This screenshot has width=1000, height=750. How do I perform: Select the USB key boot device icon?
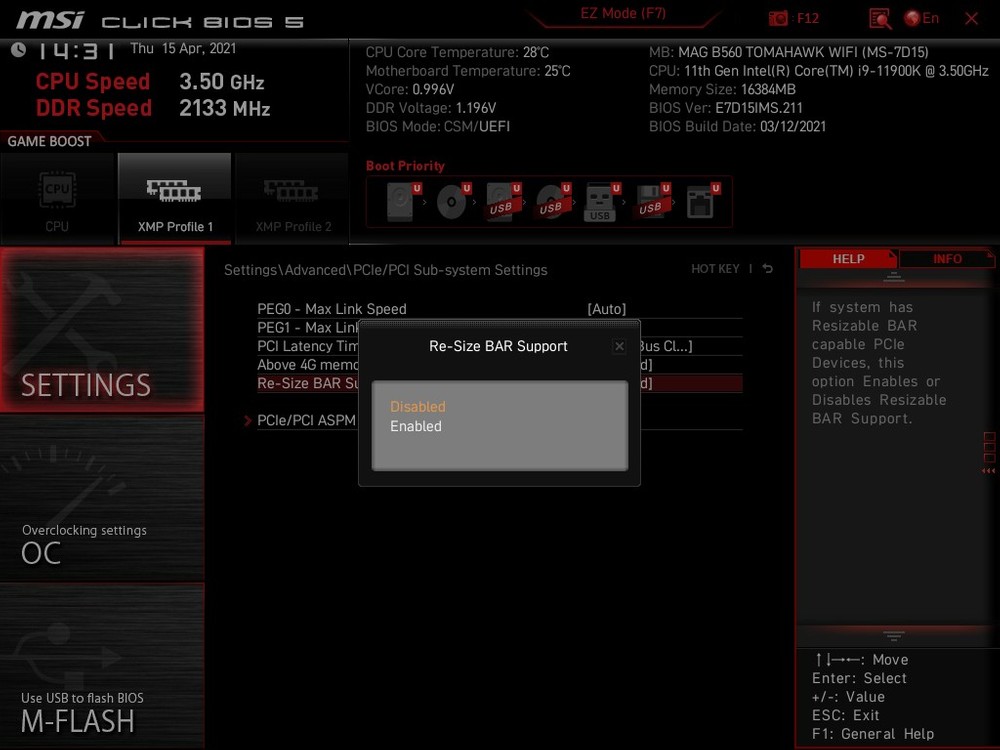(x=601, y=202)
